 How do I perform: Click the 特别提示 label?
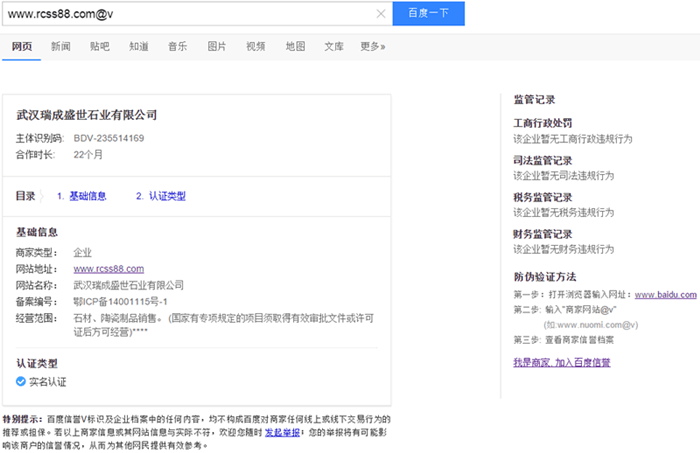pos(22,419)
